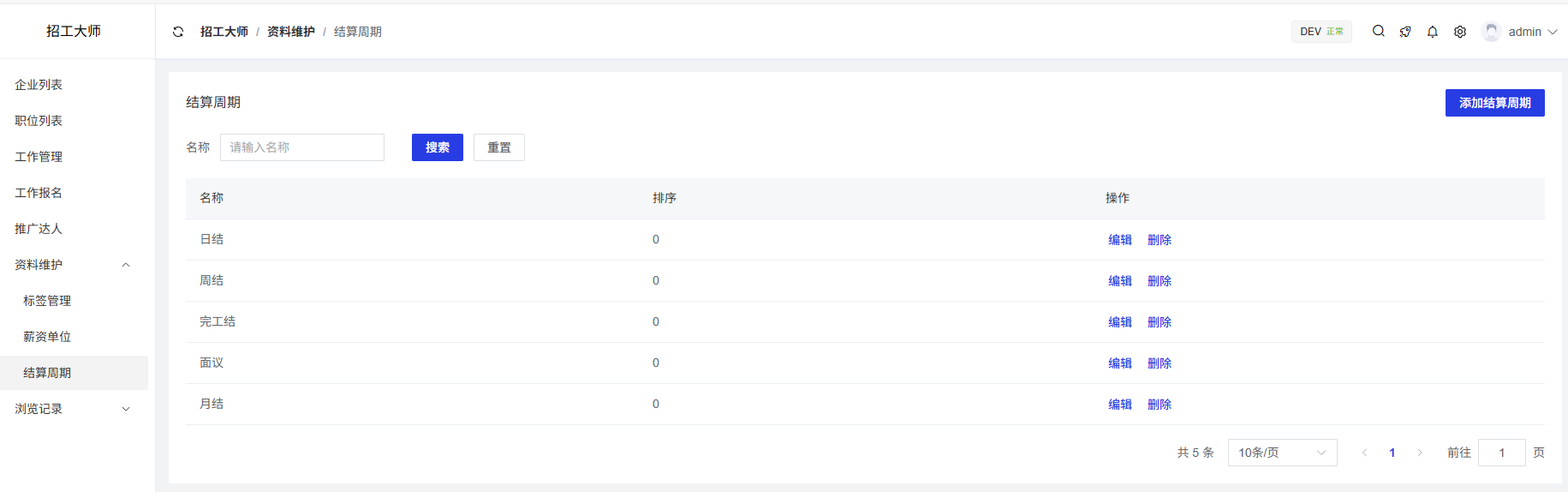Open the header search magnifier icon
The height and width of the screenshot is (492, 1568).
click(x=1378, y=32)
